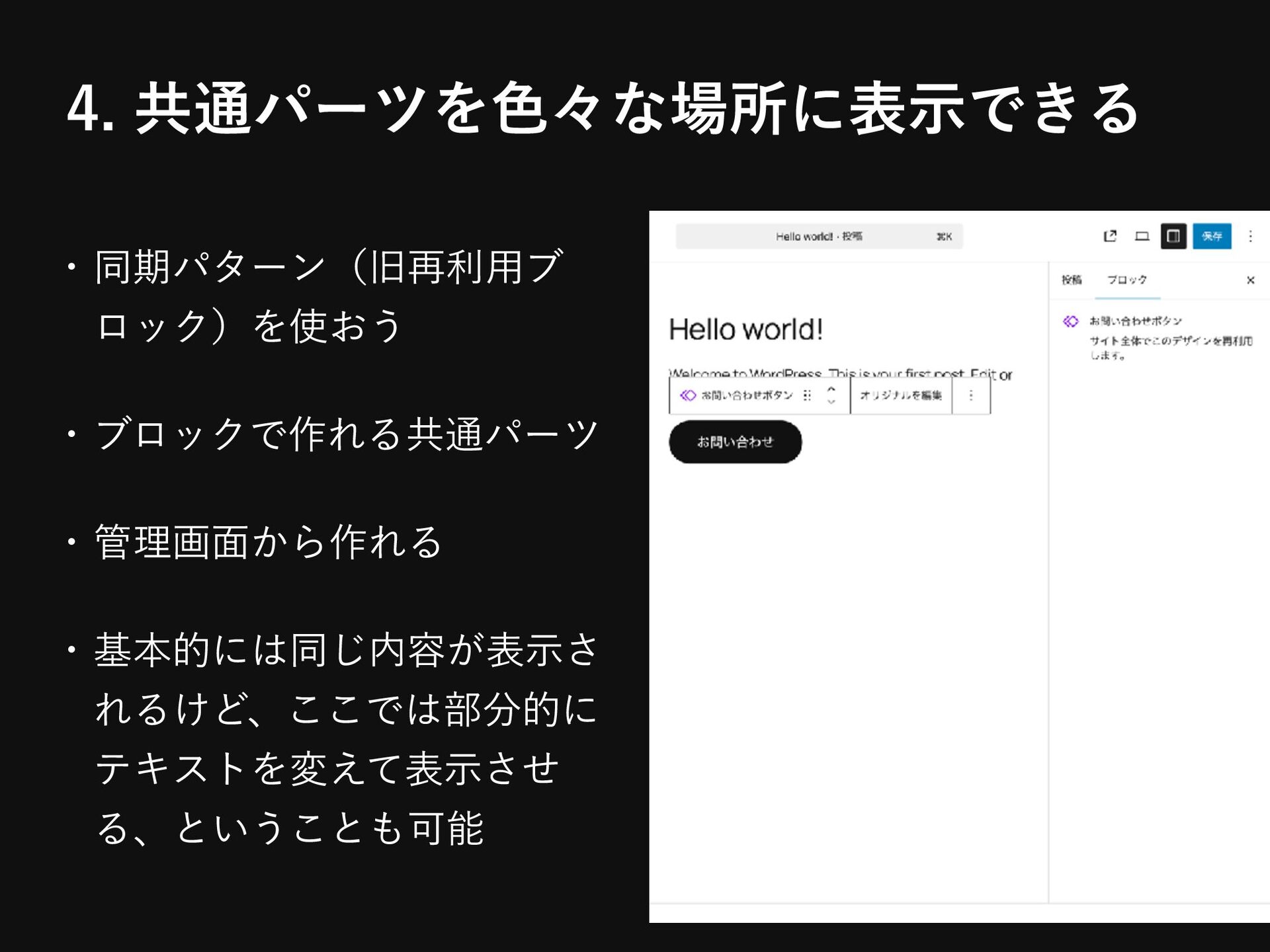
Task: Click the synced pattern icon in sidebar
Action: pos(1071,321)
